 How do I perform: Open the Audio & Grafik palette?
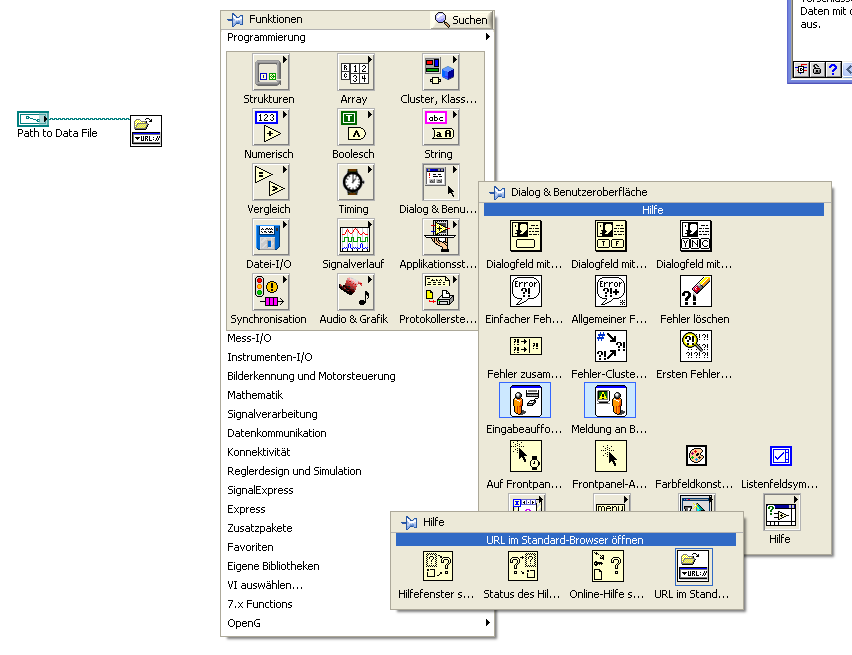pos(354,292)
